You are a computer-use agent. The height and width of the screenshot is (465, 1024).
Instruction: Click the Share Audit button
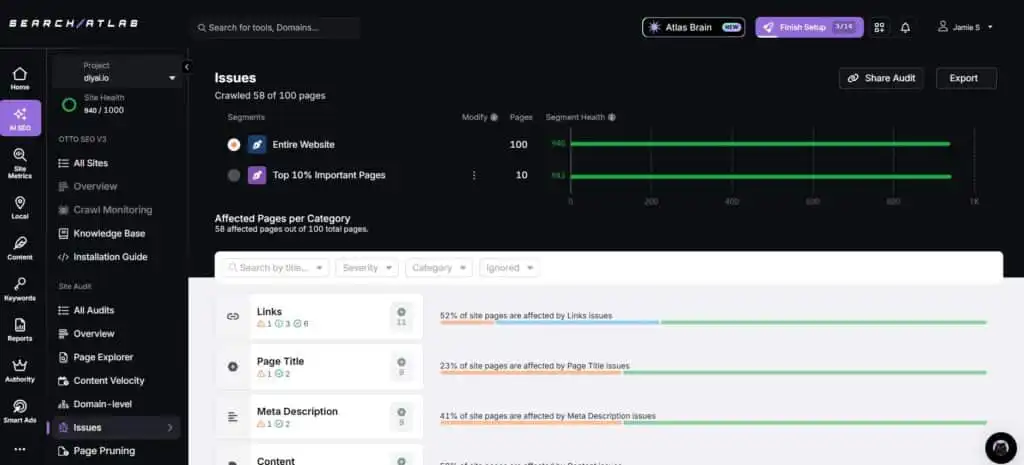pyautogui.click(x=881, y=78)
